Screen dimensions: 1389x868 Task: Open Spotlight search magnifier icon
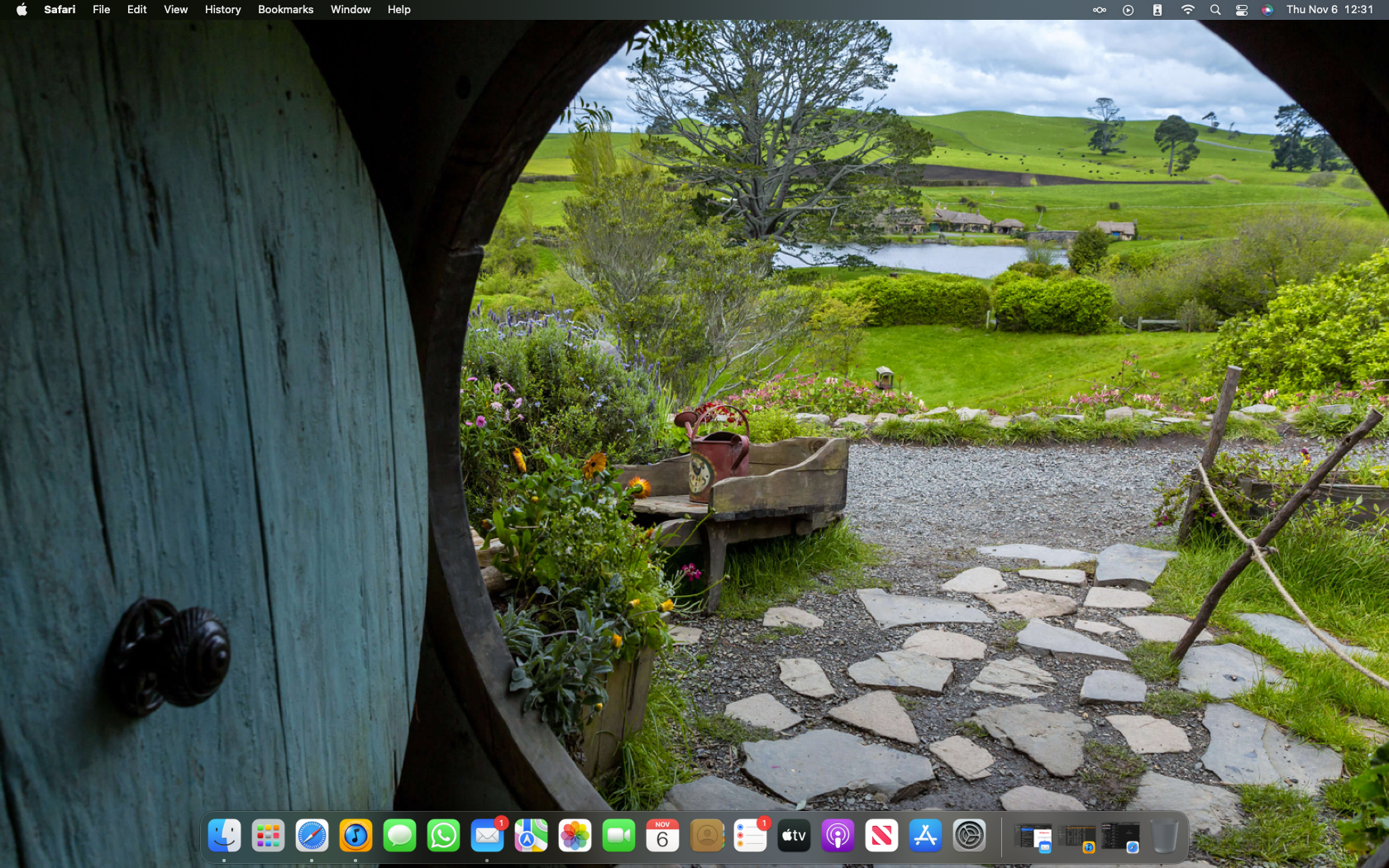click(1215, 10)
